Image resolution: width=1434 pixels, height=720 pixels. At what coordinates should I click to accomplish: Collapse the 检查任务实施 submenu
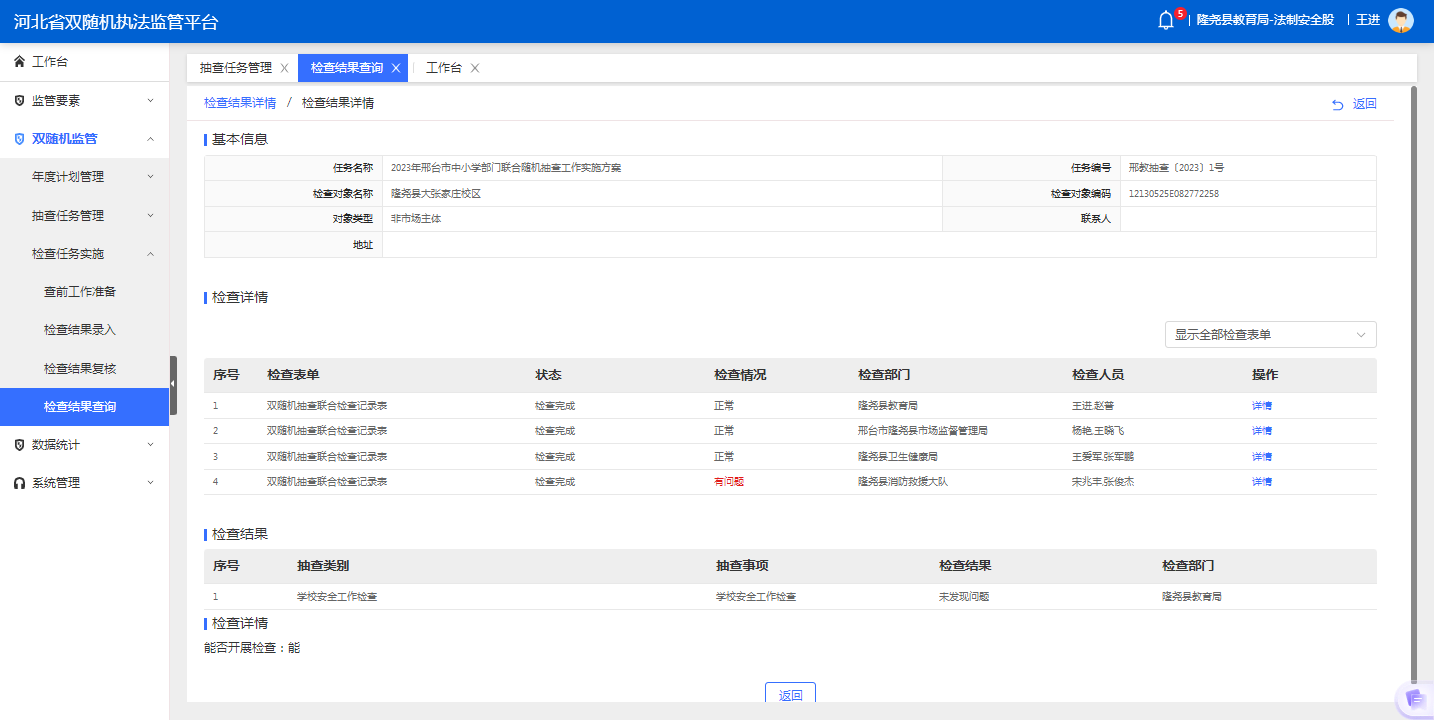pos(84,253)
